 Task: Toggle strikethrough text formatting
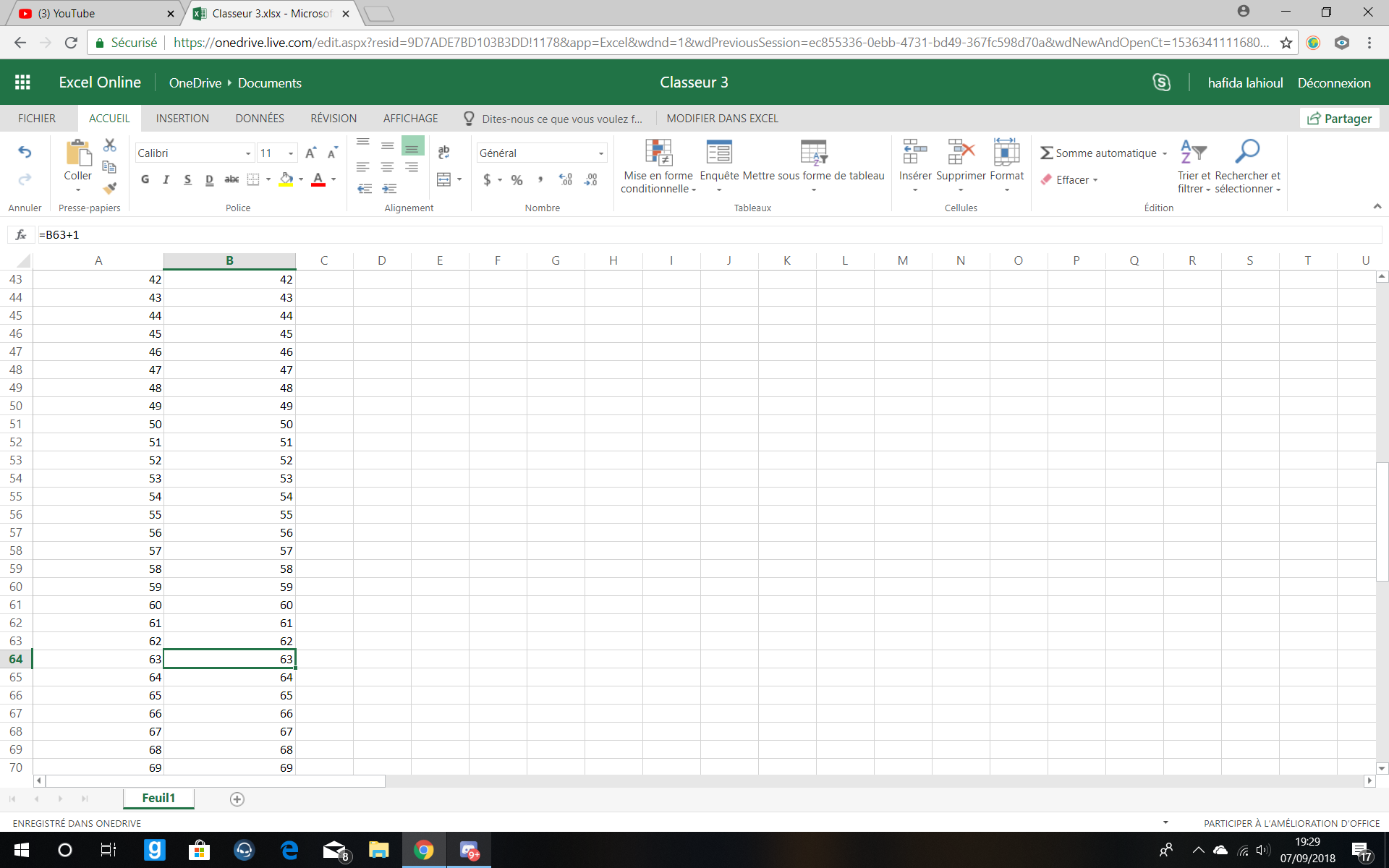click(x=231, y=179)
